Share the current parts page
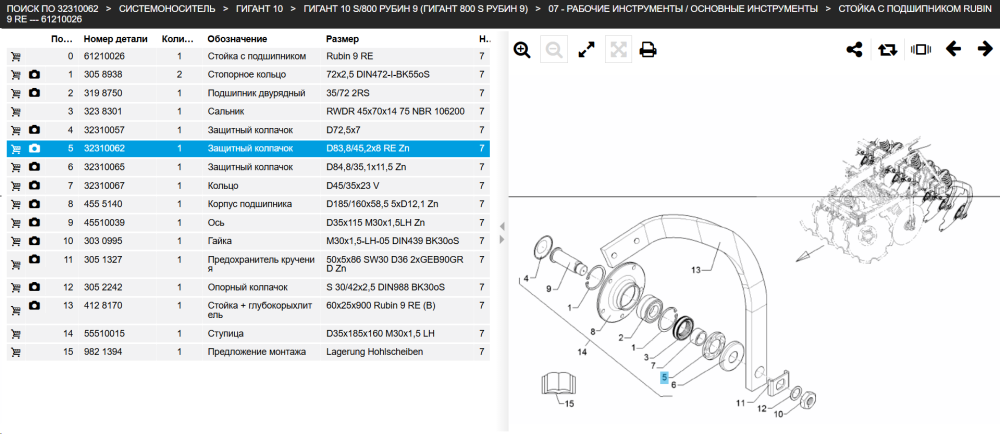Screen dimensions: 1000x434 click(x=855, y=50)
